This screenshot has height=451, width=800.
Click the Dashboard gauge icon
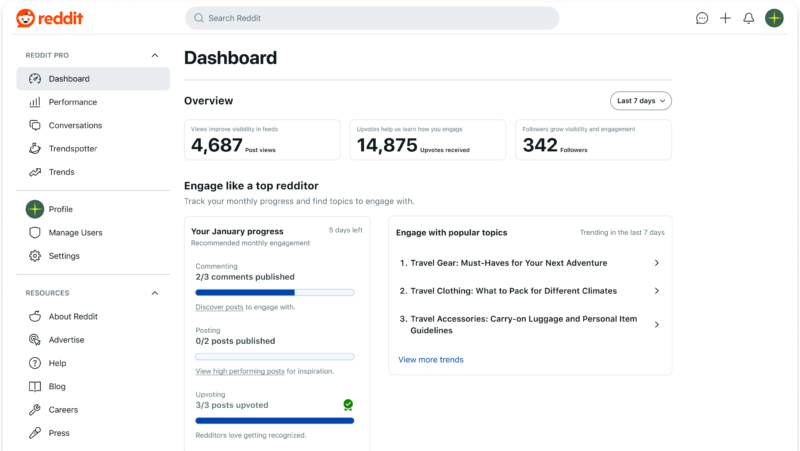pos(35,79)
